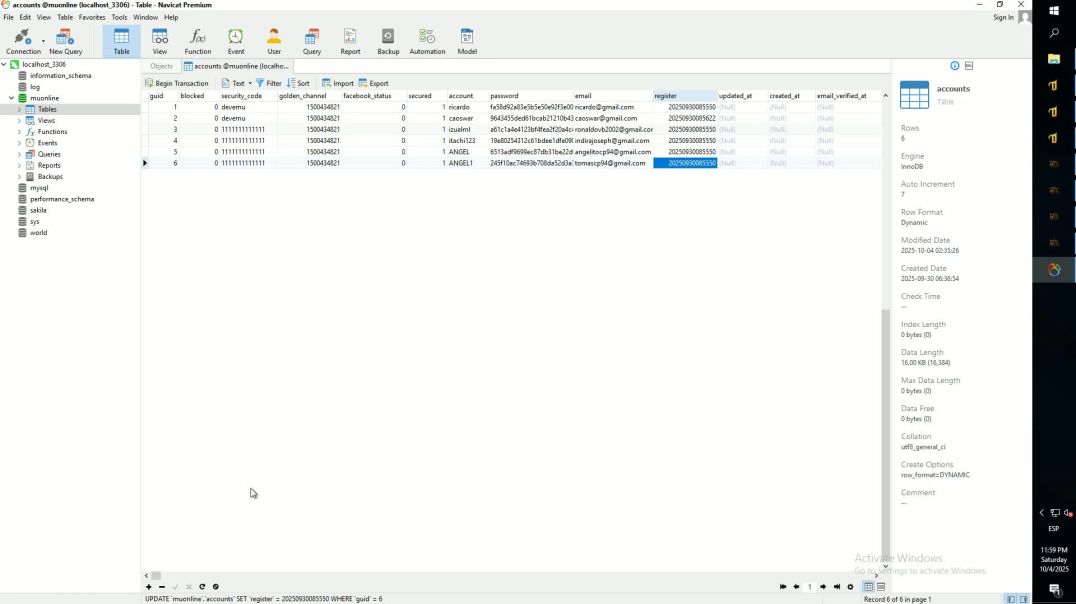Click the Event toolbar icon
This screenshot has width=1076, height=604.
tap(236, 41)
